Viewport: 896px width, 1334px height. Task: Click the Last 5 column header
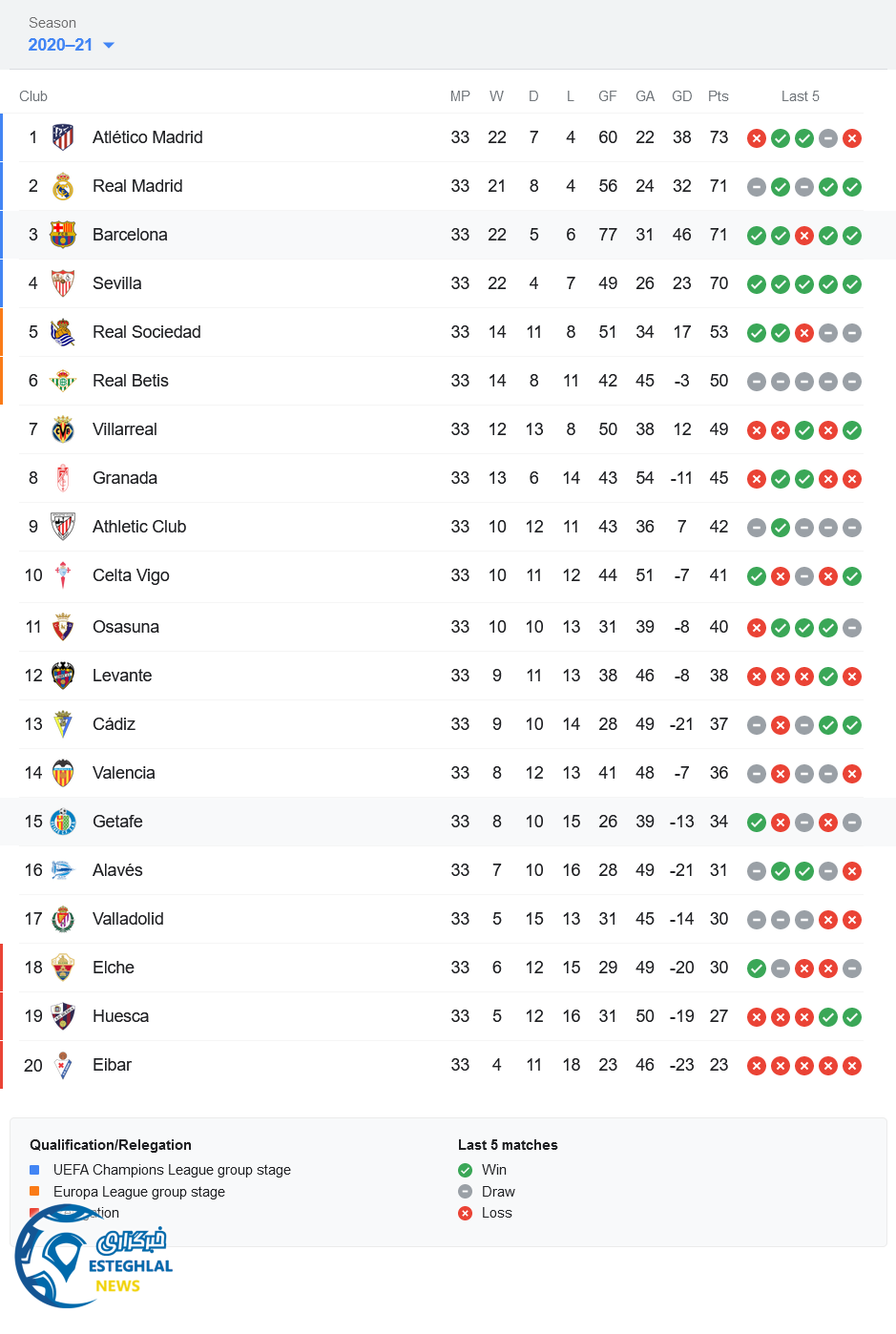(800, 96)
